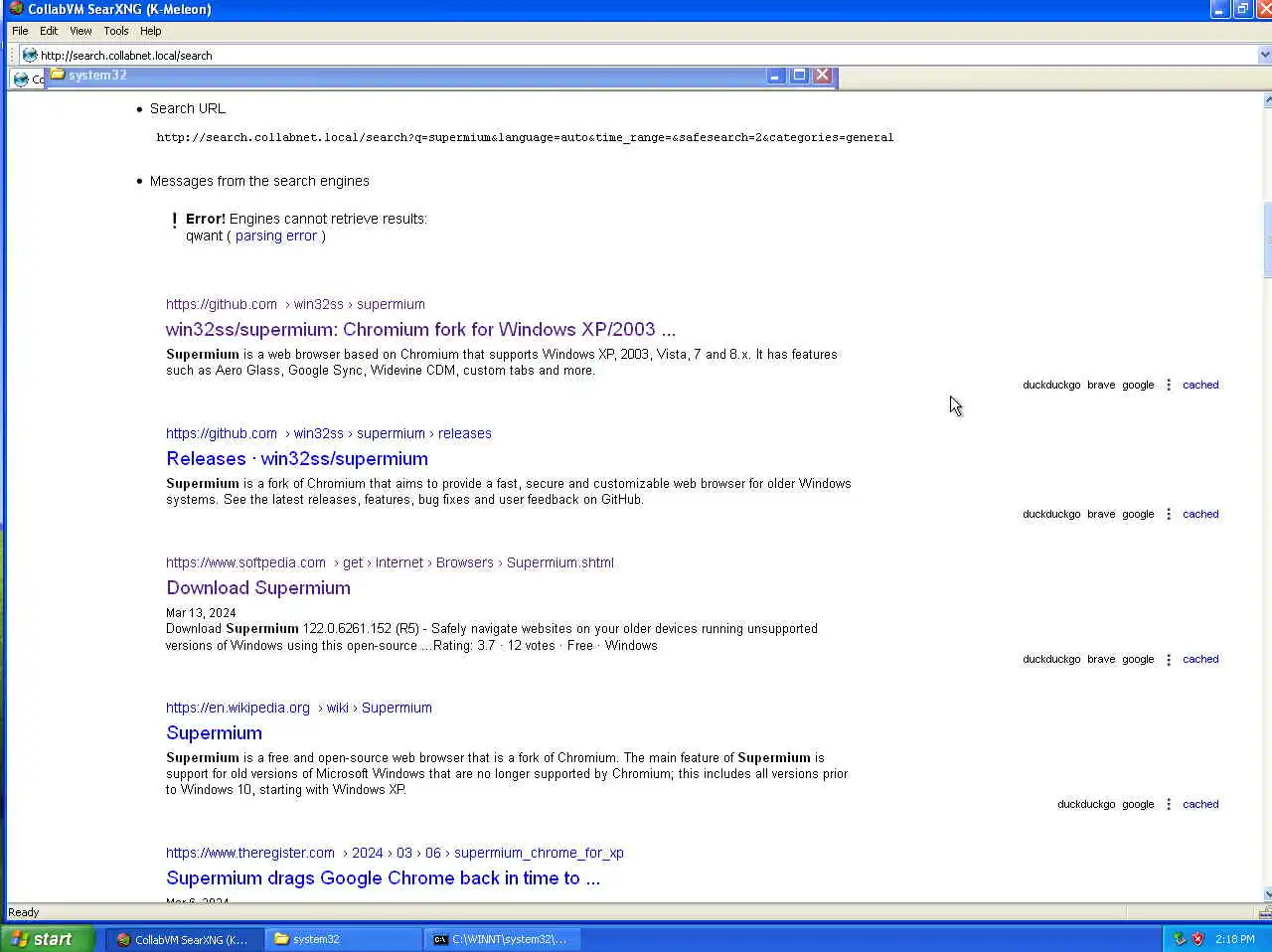Screen dimensions: 1272x952
Task: Click the search URL text for supermium
Action: point(525,137)
